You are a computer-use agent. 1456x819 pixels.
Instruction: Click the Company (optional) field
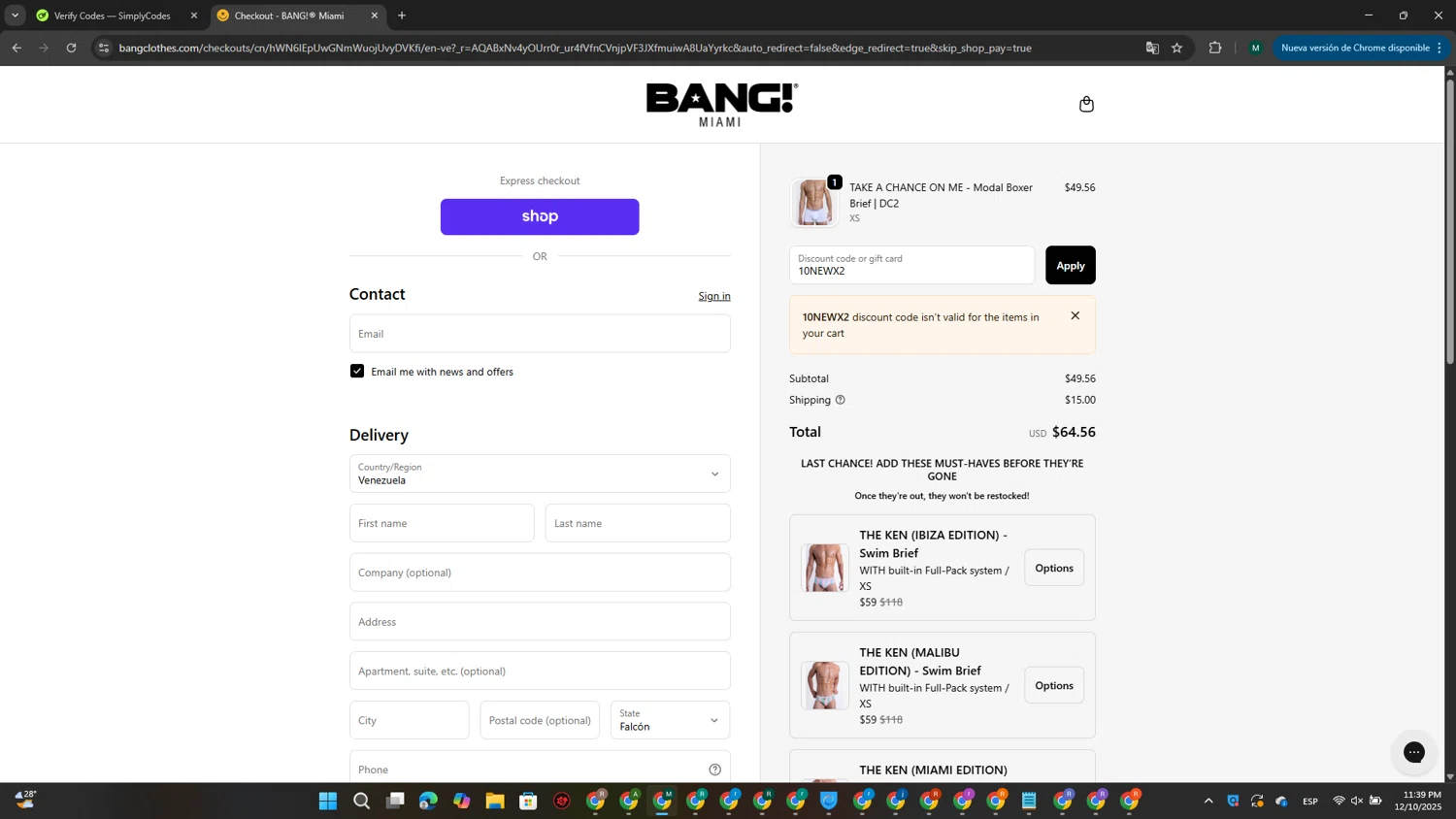(x=540, y=573)
